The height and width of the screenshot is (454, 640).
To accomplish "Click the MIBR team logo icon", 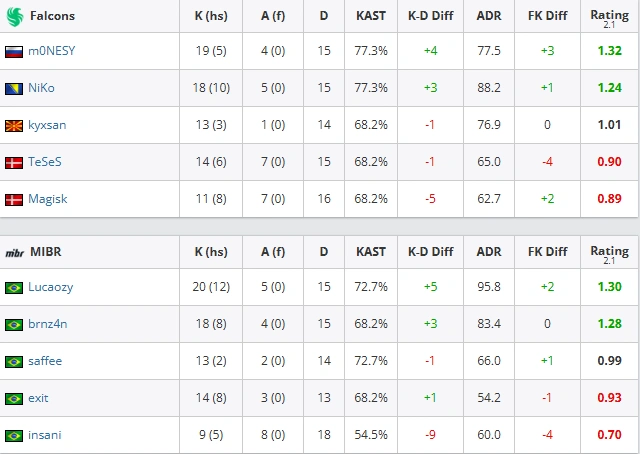I will click(x=15, y=253).
